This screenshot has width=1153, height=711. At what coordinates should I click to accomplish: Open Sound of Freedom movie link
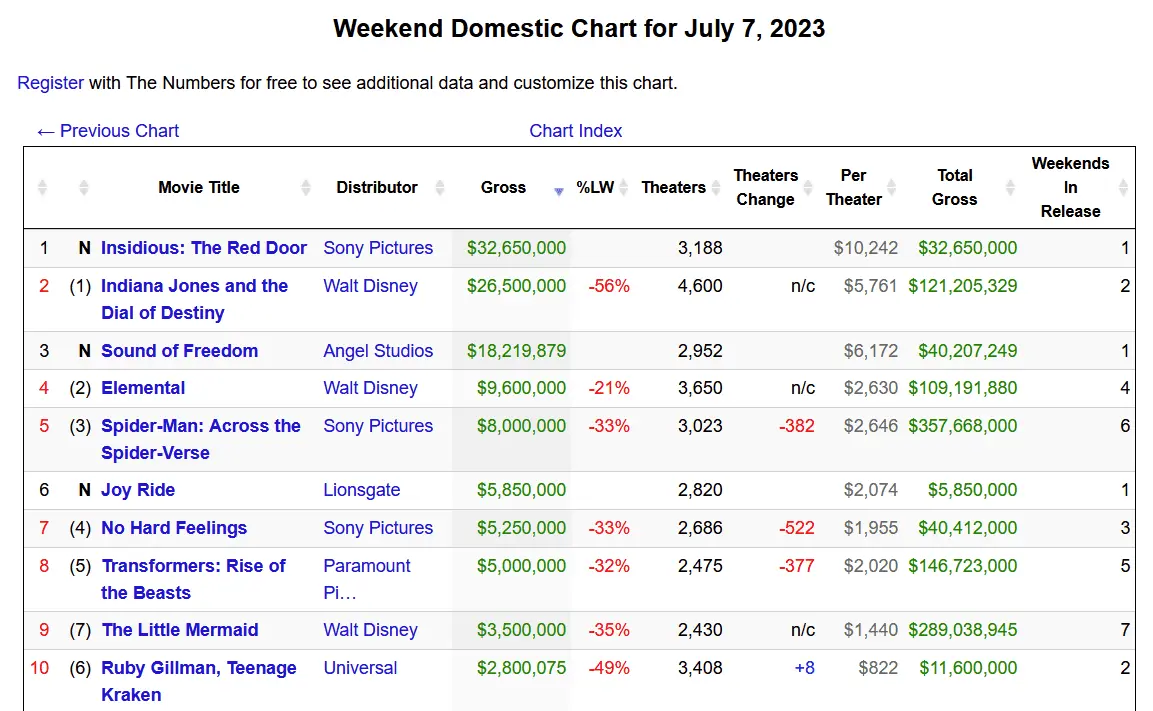point(179,351)
